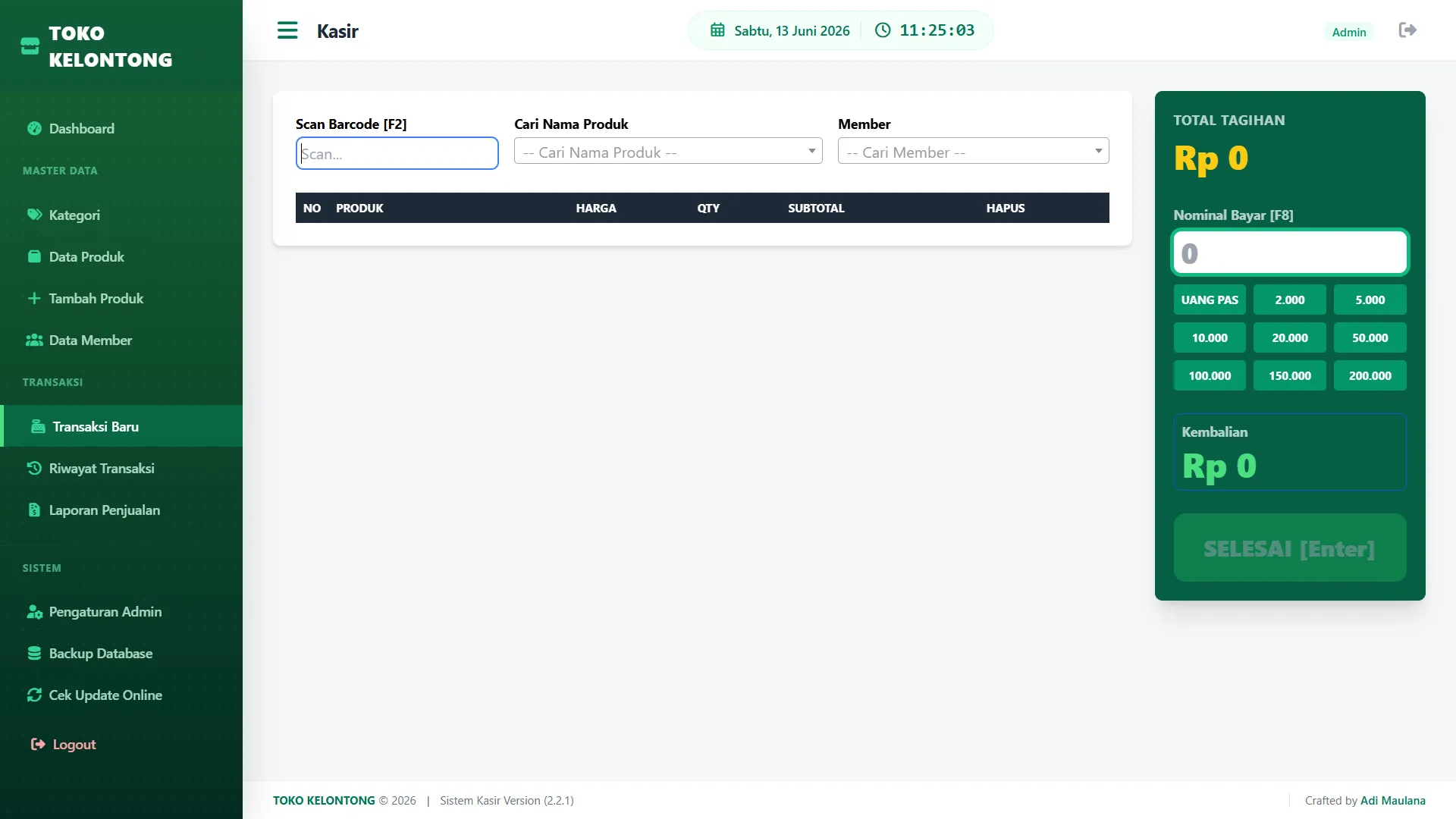This screenshot has width=1456, height=819.
Task: Focus the Scan Barcode input field
Action: click(x=397, y=153)
